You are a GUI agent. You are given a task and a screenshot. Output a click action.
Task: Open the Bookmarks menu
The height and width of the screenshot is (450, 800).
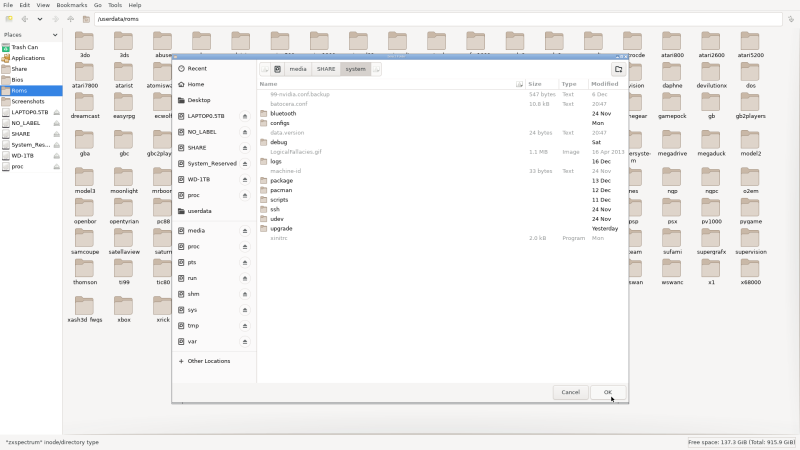[71, 5]
